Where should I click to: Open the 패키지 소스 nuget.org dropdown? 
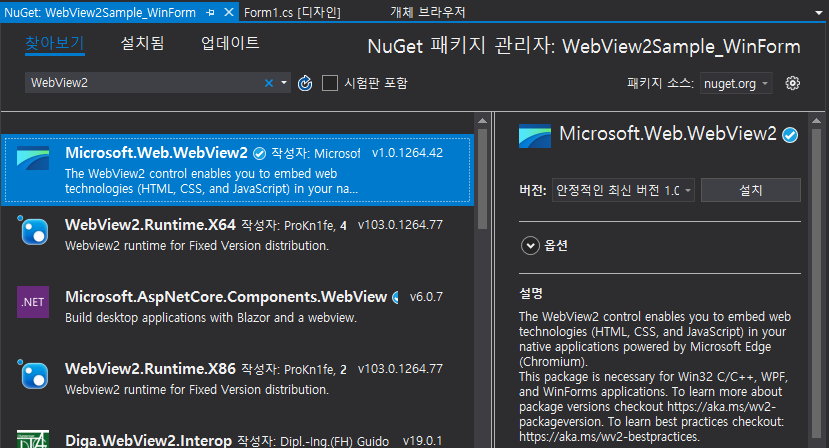coord(736,83)
